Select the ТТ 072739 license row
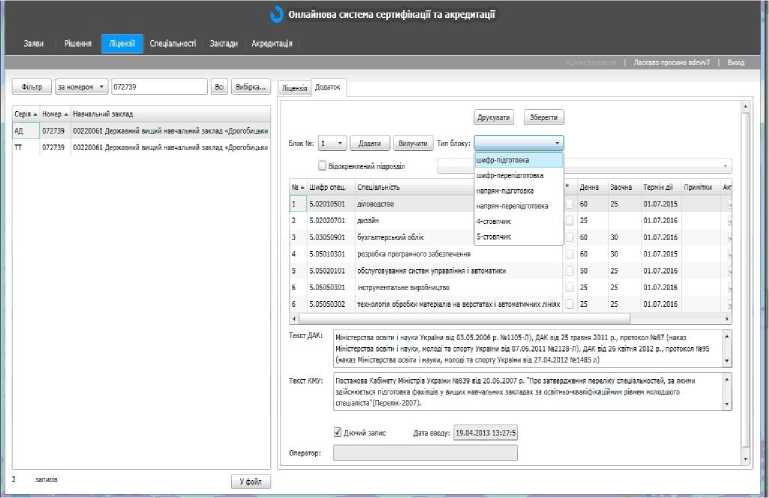 pos(140,147)
